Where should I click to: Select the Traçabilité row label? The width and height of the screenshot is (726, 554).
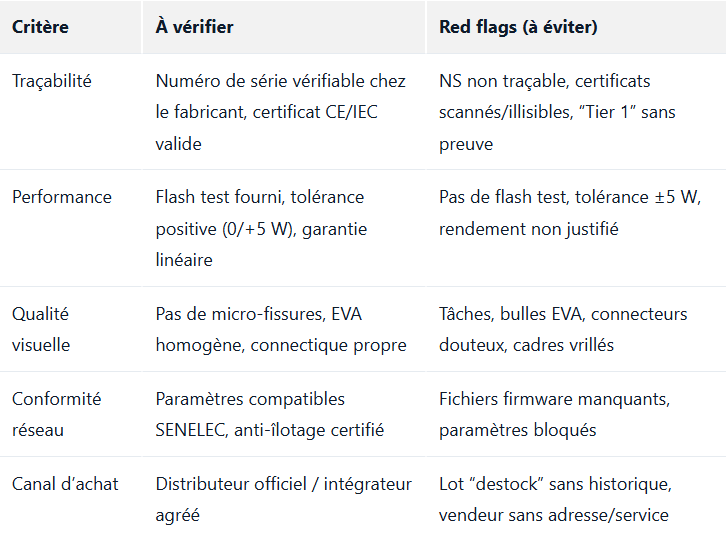coord(51,81)
